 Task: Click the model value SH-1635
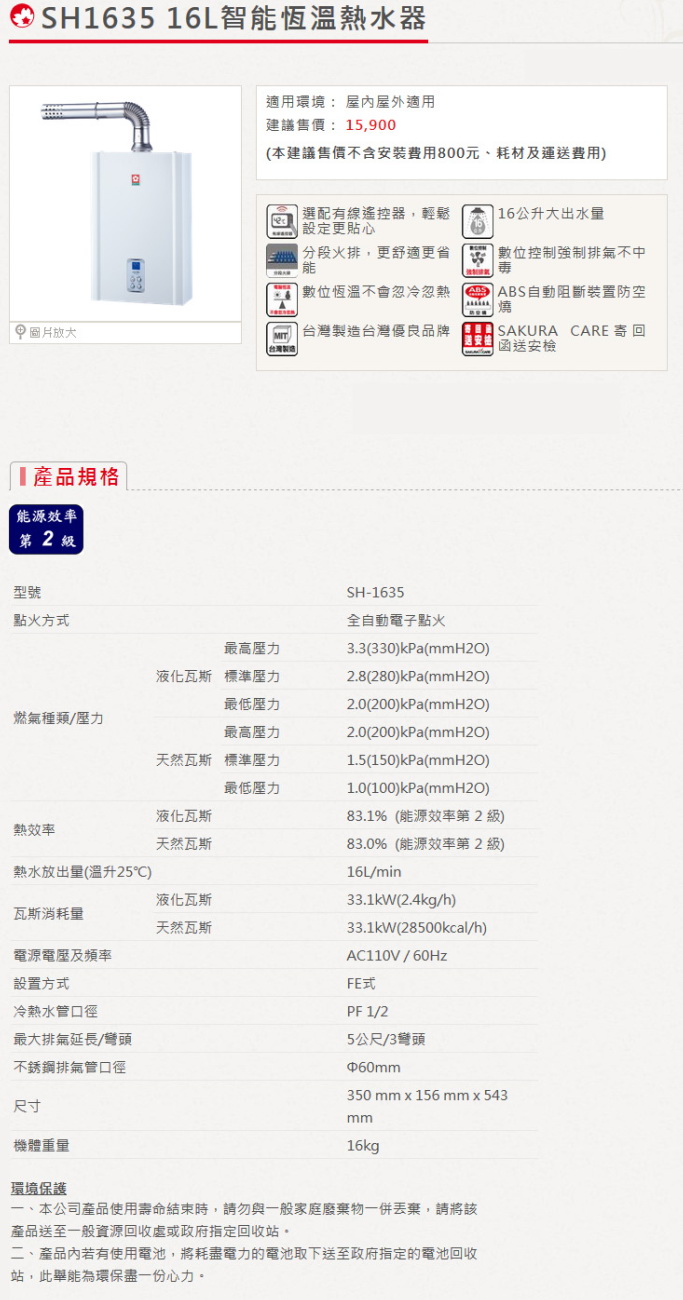[x=376, y=592]
